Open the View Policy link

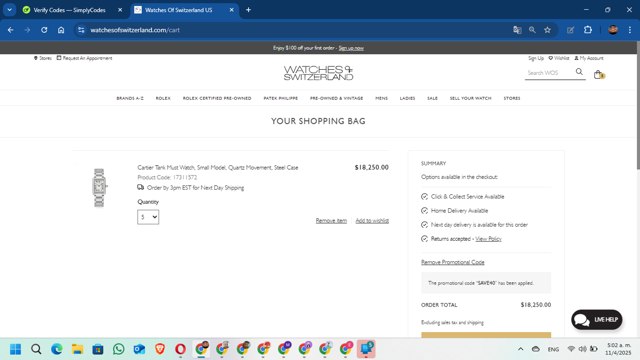[x=488, y=239]
